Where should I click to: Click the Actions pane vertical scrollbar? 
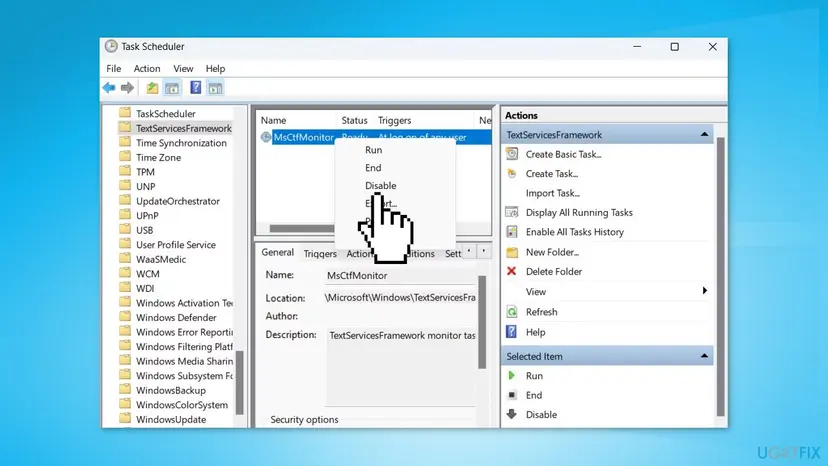(x=720, y=276)
